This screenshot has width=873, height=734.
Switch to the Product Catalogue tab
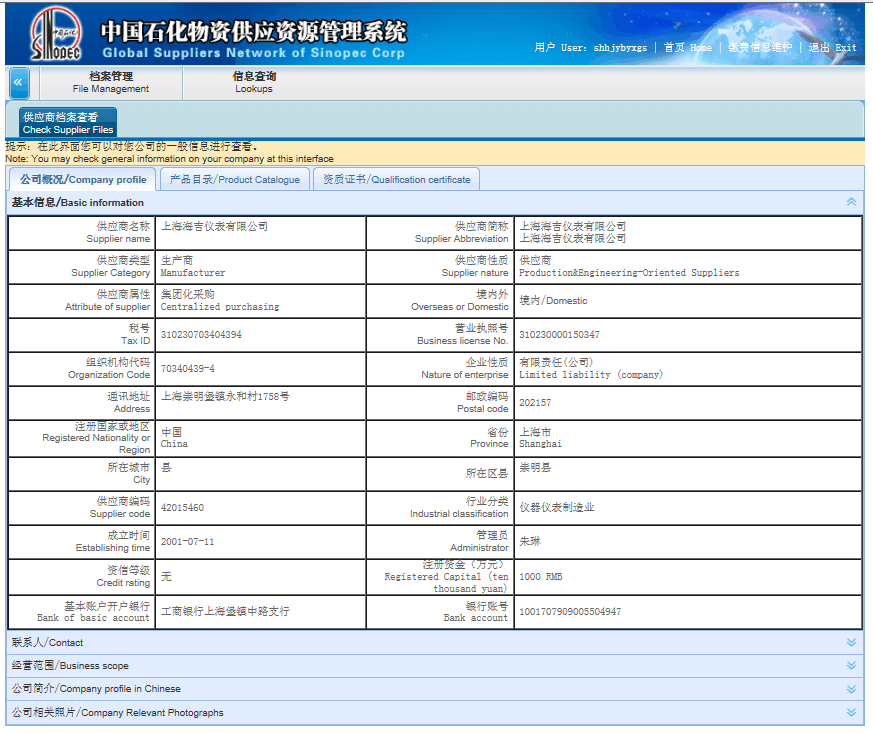click(234, 179)
